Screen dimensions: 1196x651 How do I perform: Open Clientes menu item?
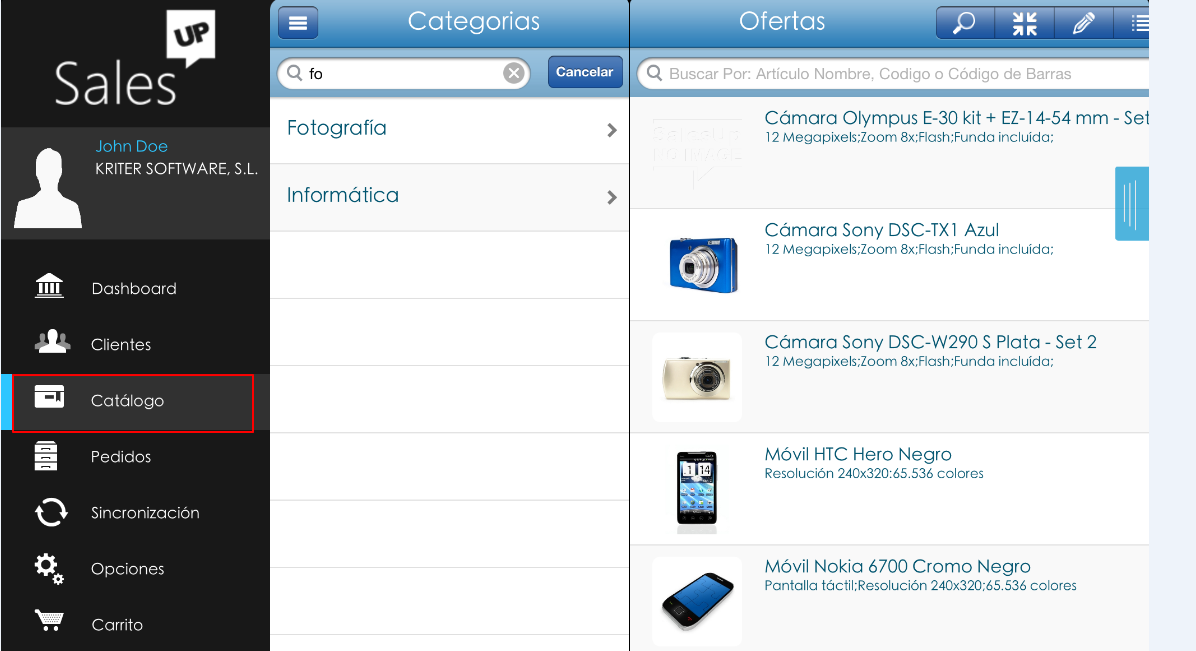(135, 344)
